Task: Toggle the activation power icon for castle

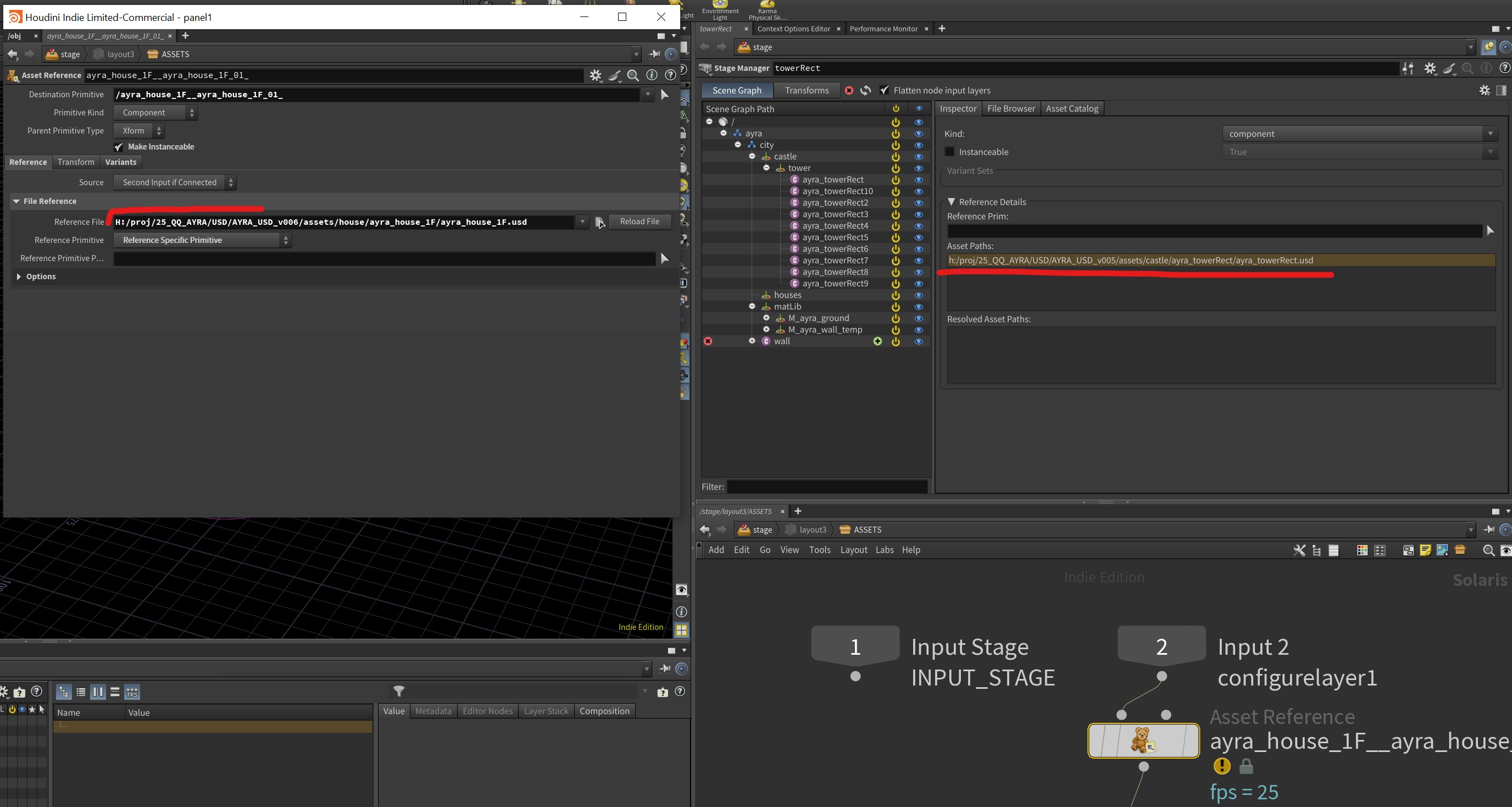Action: pos(896,157)
